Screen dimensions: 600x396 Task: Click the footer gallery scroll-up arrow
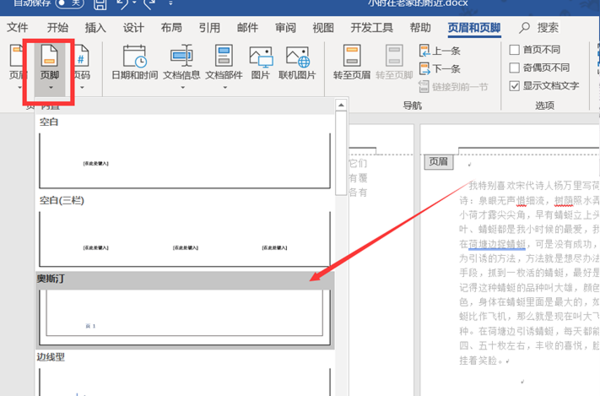pyautogui.click(x=341, y=105)
